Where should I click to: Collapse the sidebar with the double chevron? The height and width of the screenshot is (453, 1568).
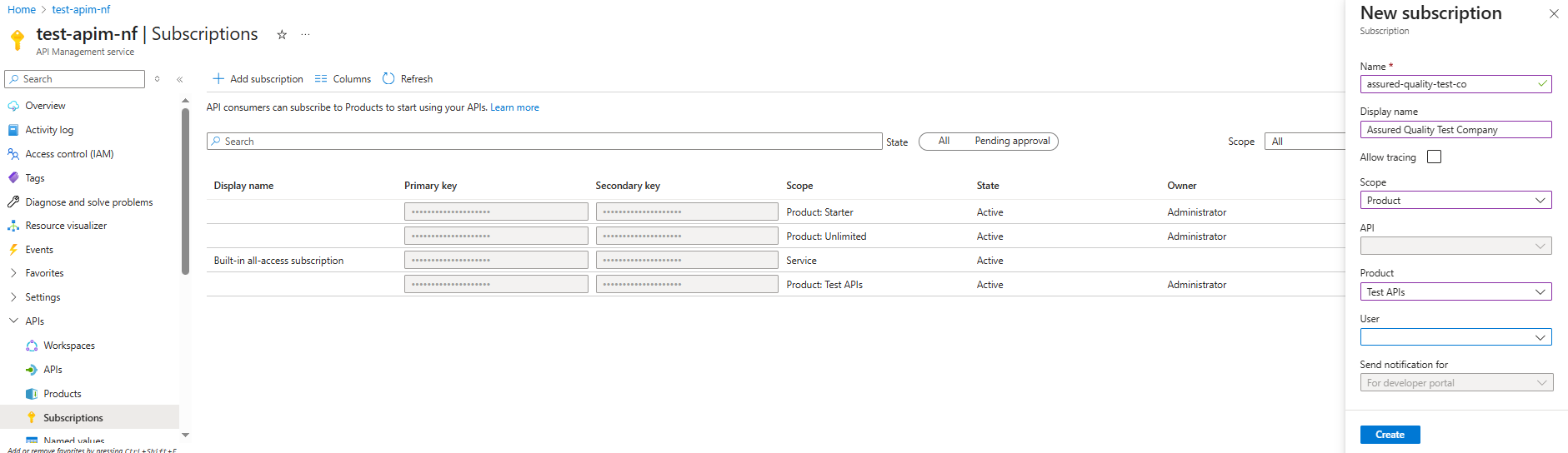click(180, 79)
